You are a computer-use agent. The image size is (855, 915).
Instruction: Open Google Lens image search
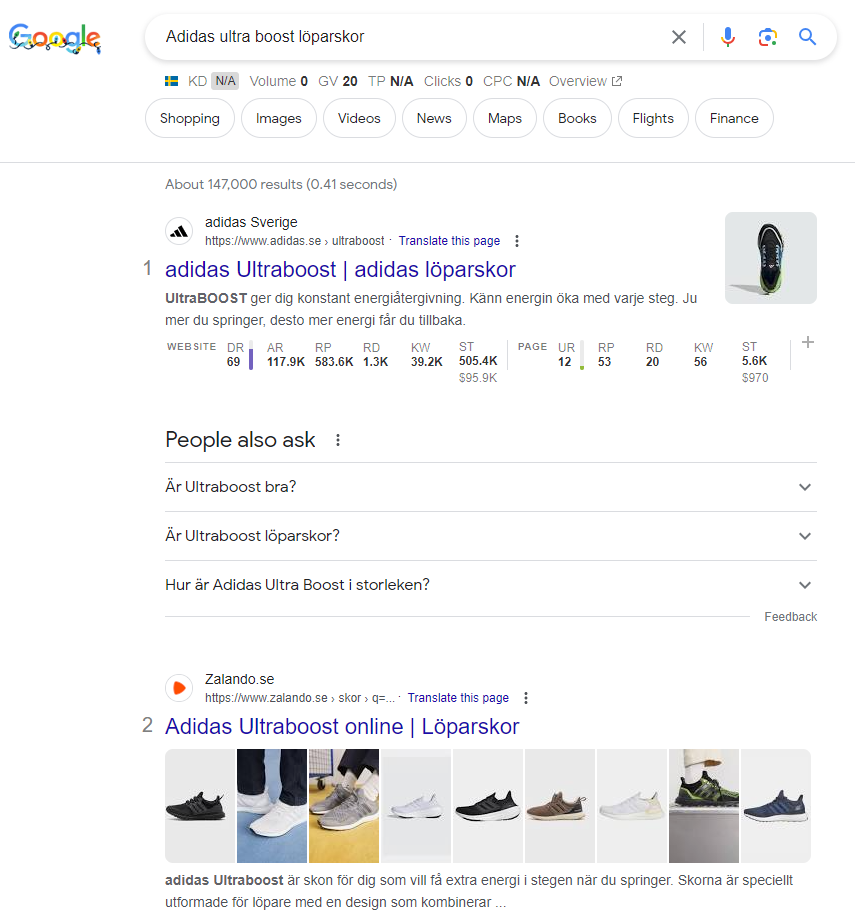click(767, 37)
